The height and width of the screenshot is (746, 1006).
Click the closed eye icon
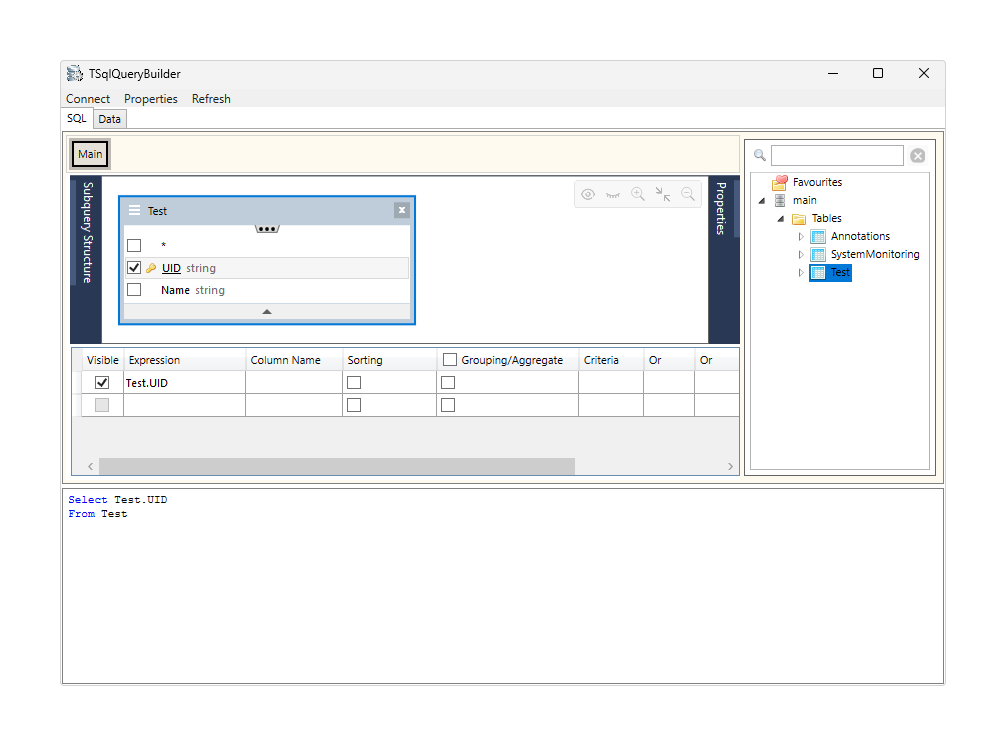click(x=613, y=194)
